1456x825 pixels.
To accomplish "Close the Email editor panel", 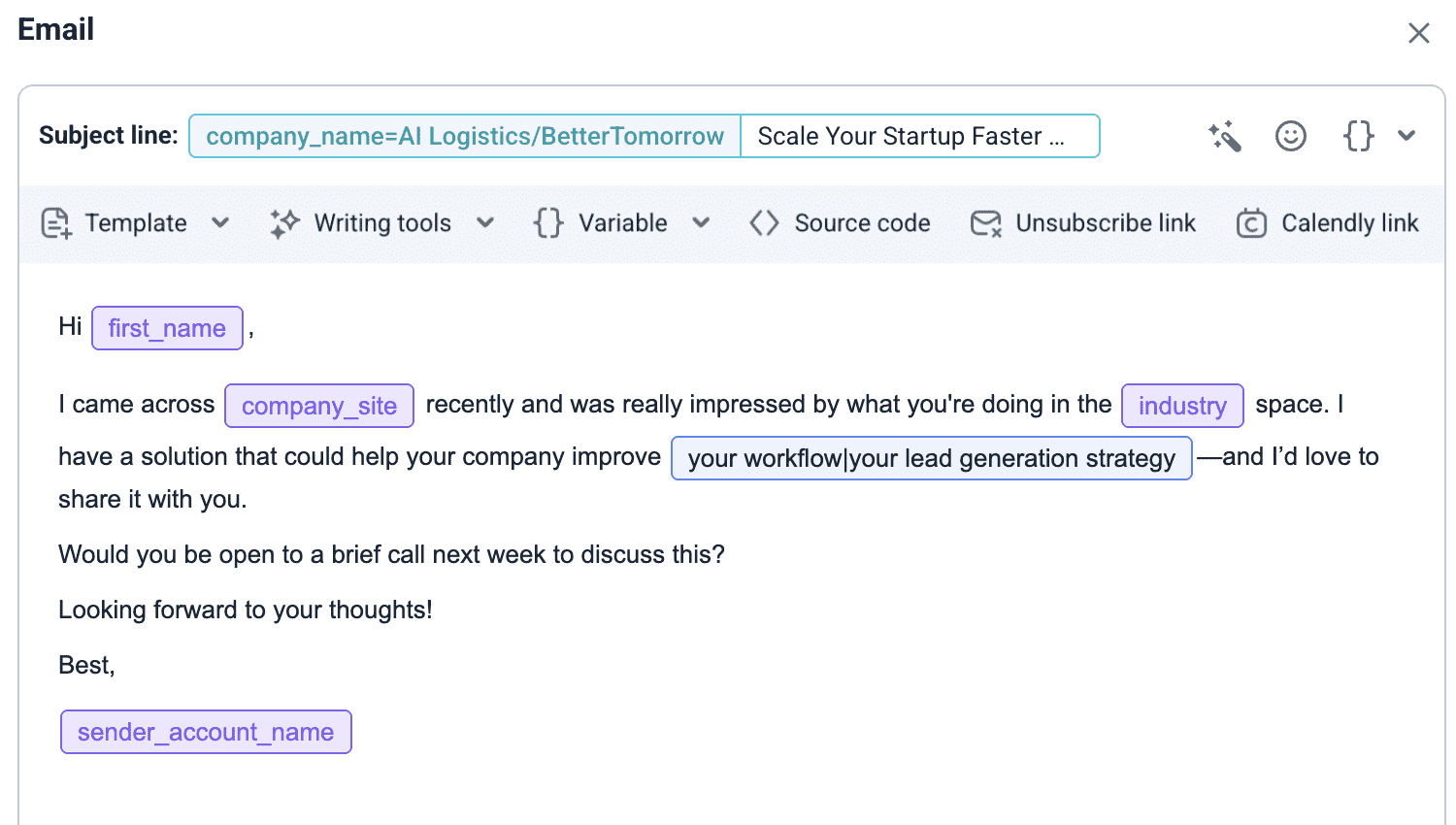I will coord(1418,33).
